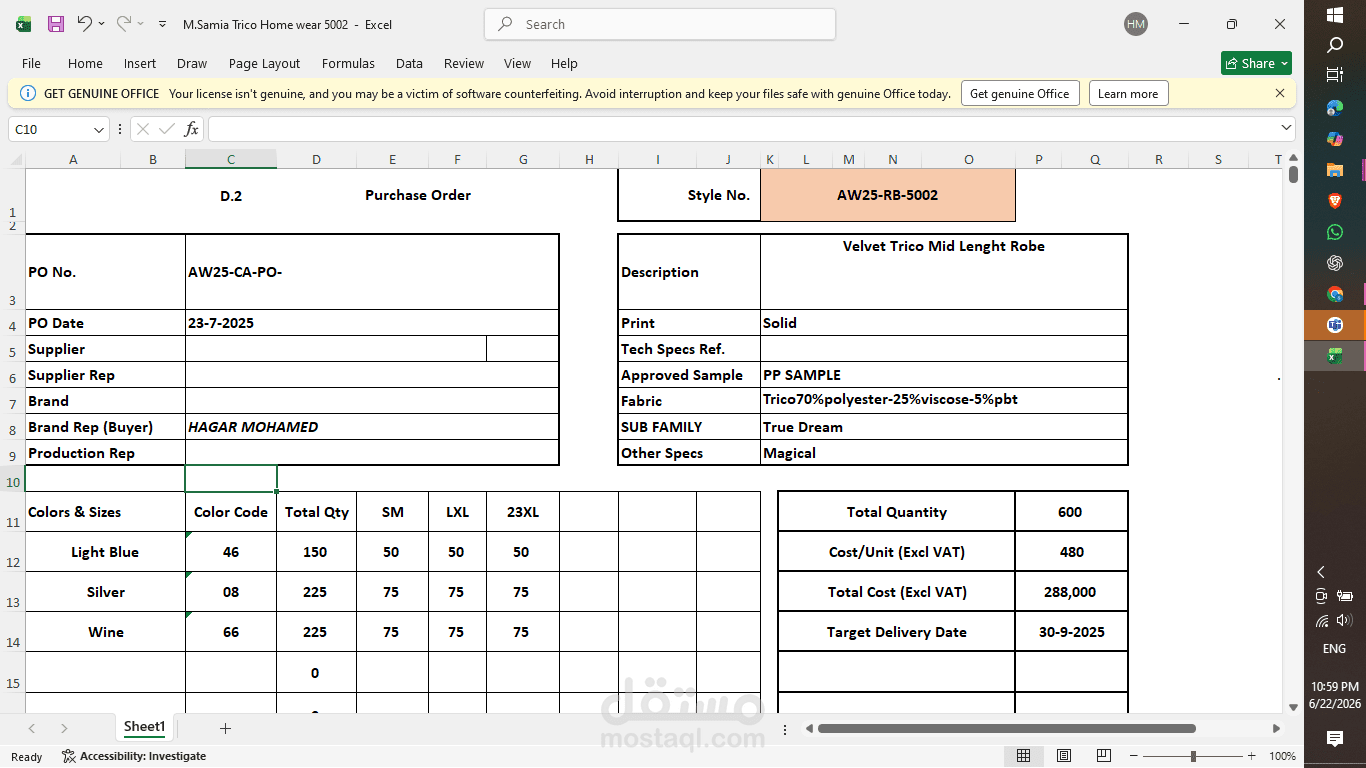Image resolution: width=1366 pixels, height=768 pixels.
Task: Expand the formula bar
Action: (x=1286, y=128)
